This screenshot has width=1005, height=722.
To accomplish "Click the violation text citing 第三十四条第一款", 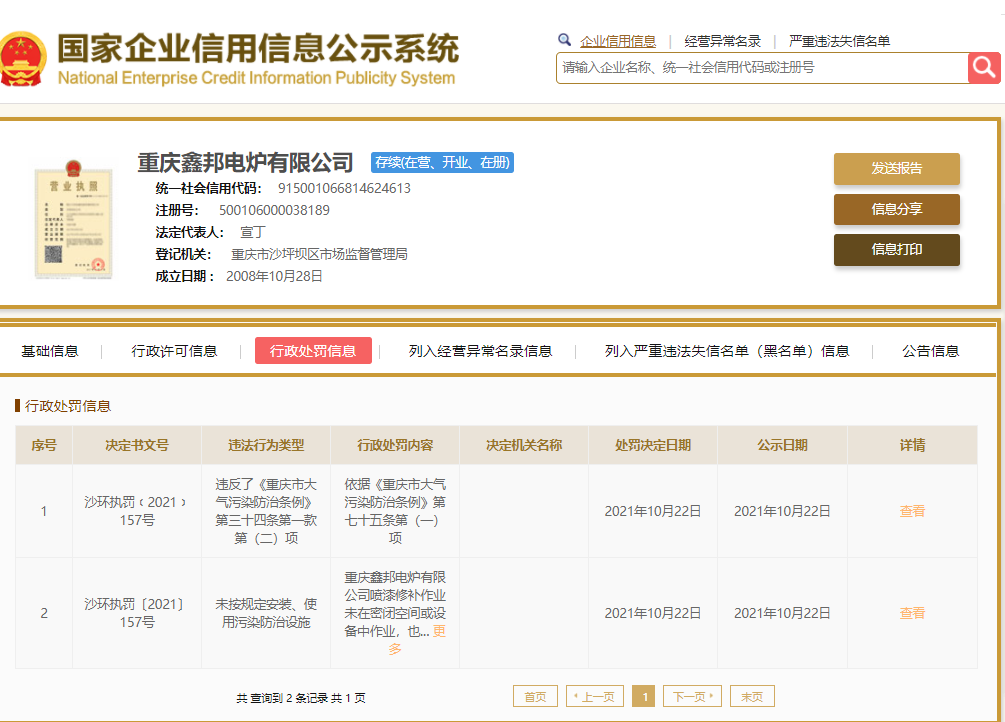I will [x=266, y=511].
